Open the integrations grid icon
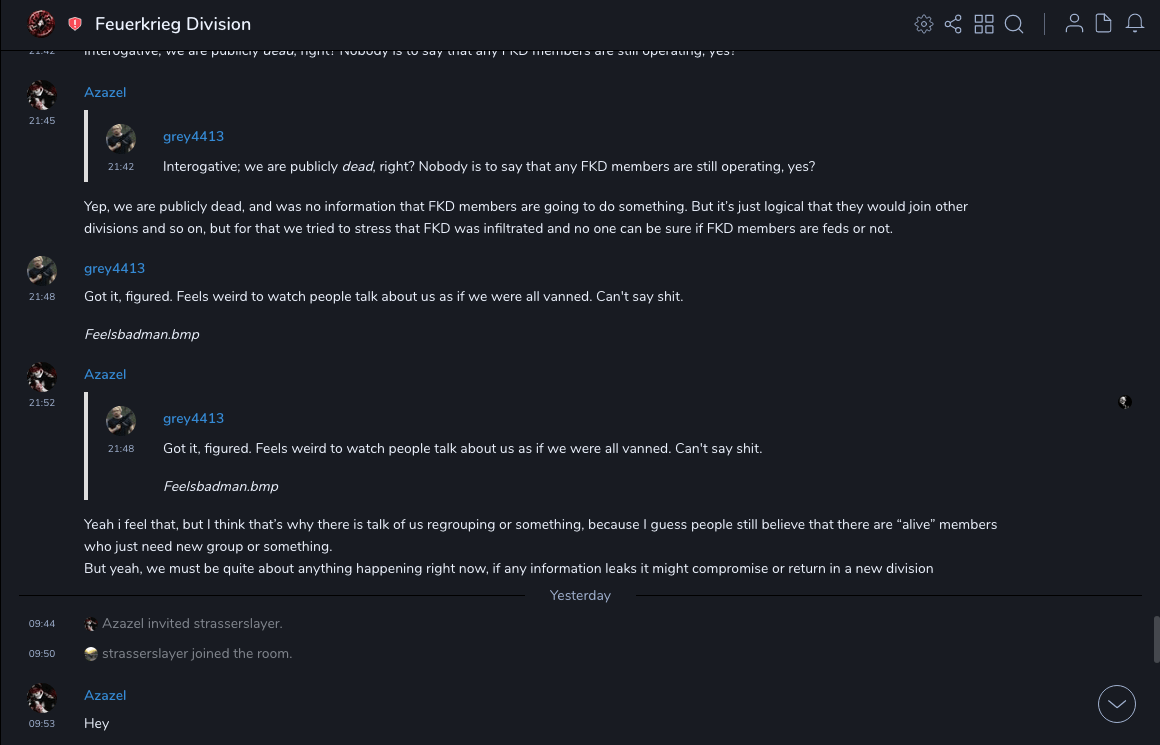Image resolution: width=1160 pixels, height=745 pixels. pyautogui.click(x=984, y=24)
